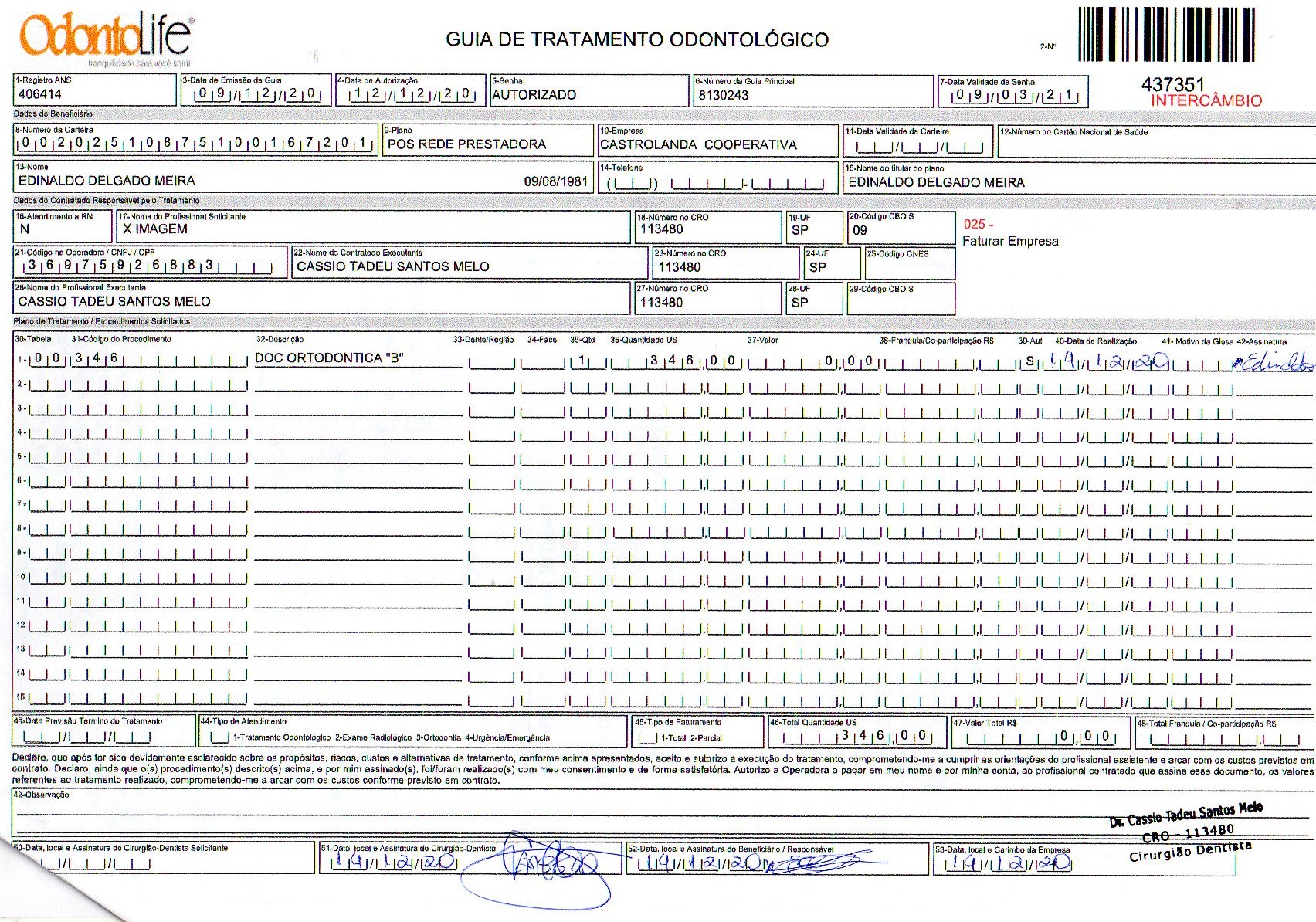
Task: Select the birth date 09/08/1981
Action: click(556, 181)
